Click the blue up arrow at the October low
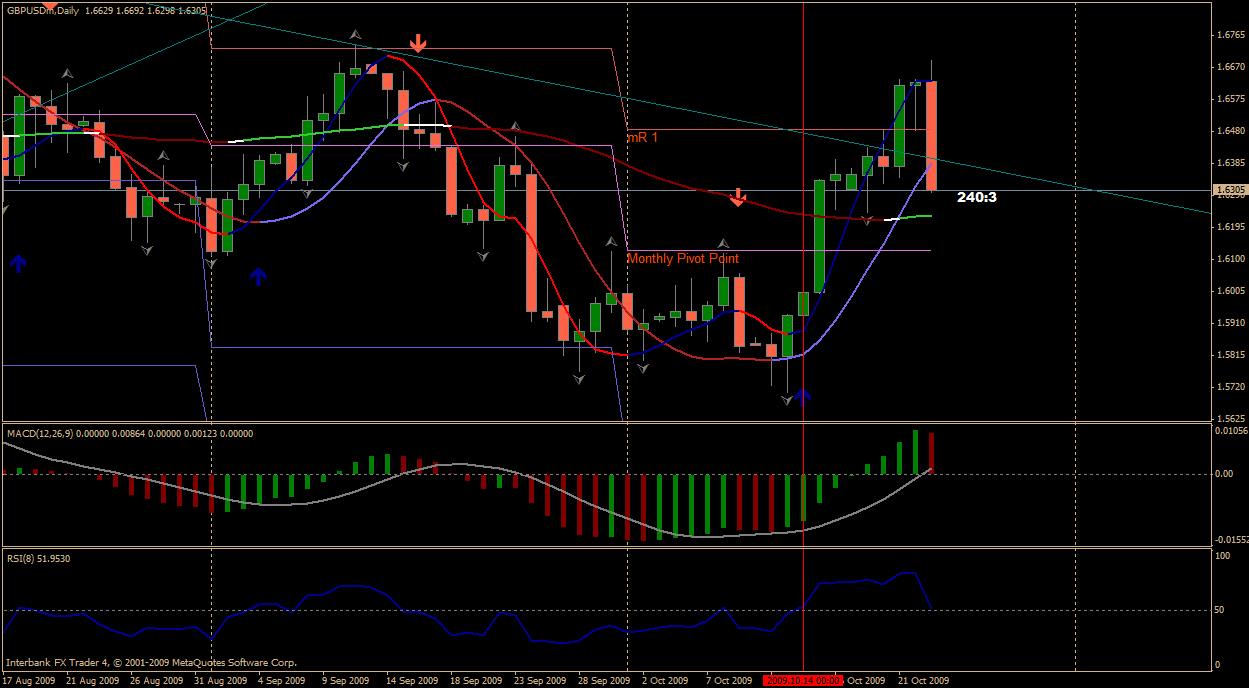The width and height of the screenshot is (1249, 688). click(x=803, y=397)
